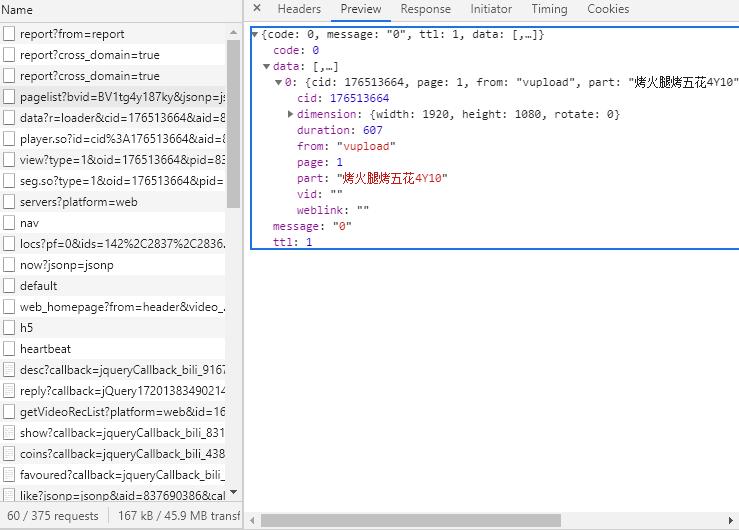
Task: Select the player.so?id request
Action: pos(113,139)
